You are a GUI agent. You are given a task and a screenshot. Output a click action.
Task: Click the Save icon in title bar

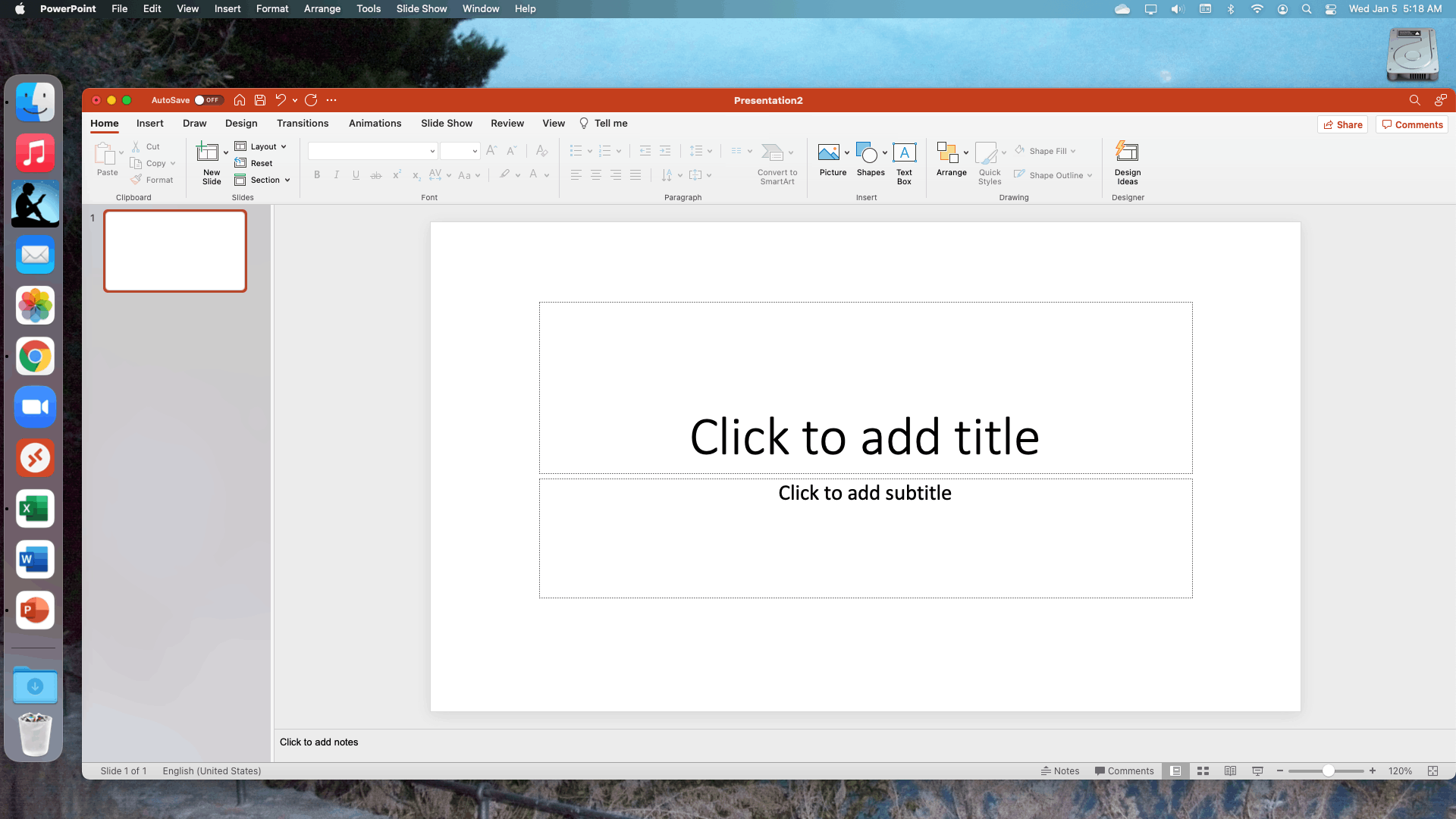coord(260,100)
